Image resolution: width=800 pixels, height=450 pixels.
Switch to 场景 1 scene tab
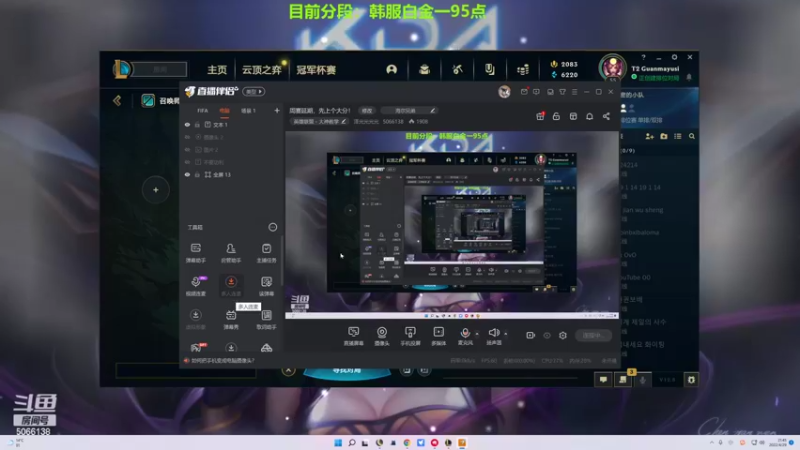pyautogui.click(x=248, y=110)
